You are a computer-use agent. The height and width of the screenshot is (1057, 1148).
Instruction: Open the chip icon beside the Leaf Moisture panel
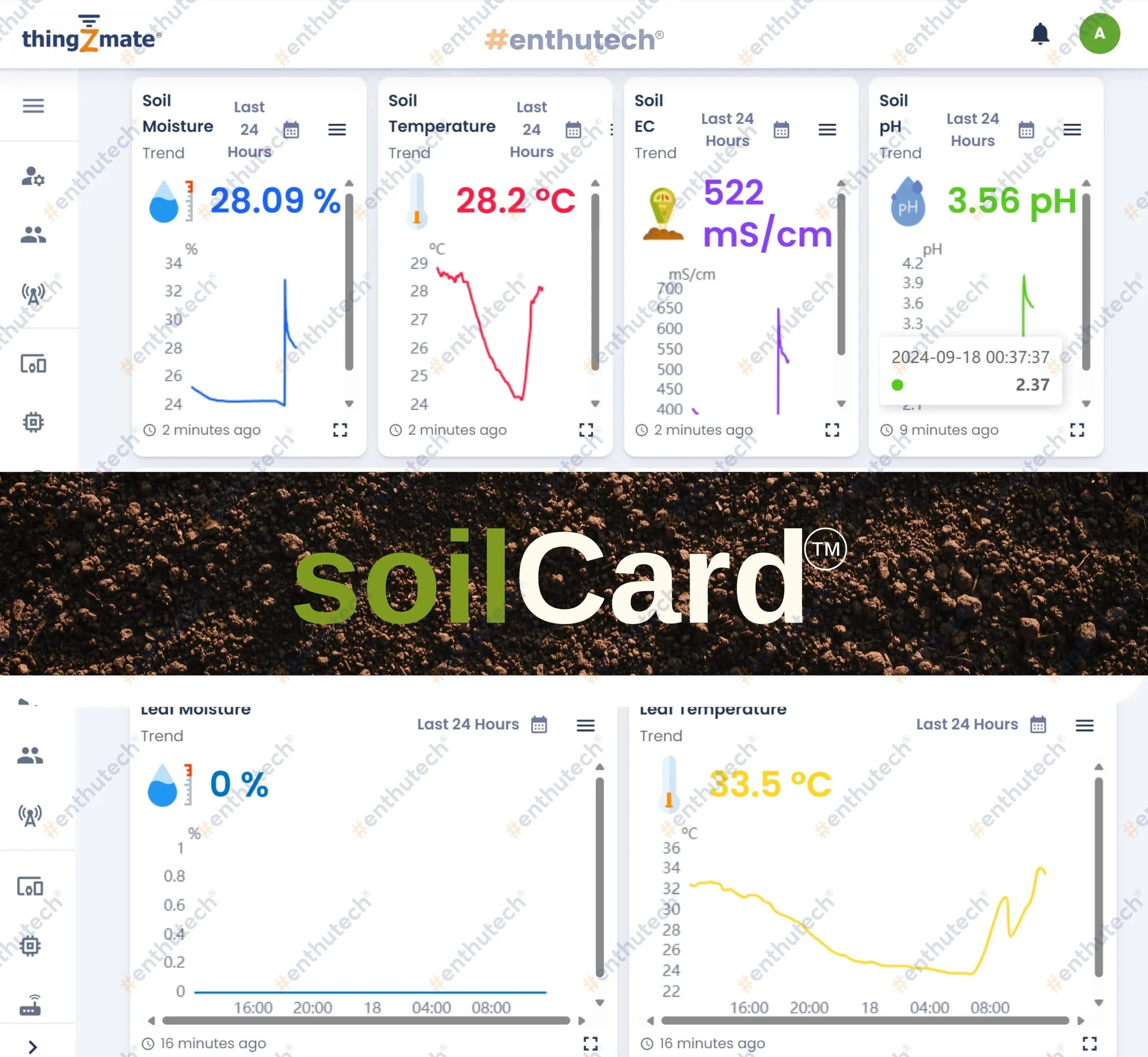click(x=30, y=946)
